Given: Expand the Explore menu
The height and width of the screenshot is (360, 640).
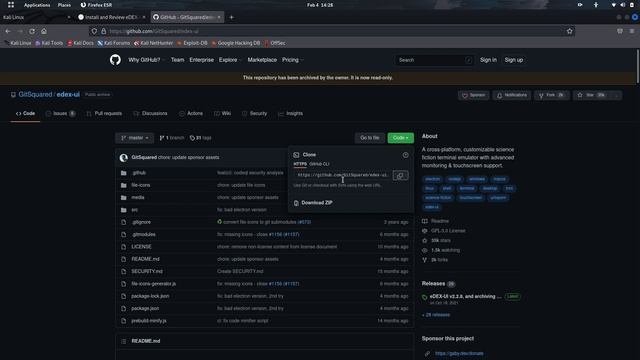Looking at the screenshot, I should pos(230,60).
